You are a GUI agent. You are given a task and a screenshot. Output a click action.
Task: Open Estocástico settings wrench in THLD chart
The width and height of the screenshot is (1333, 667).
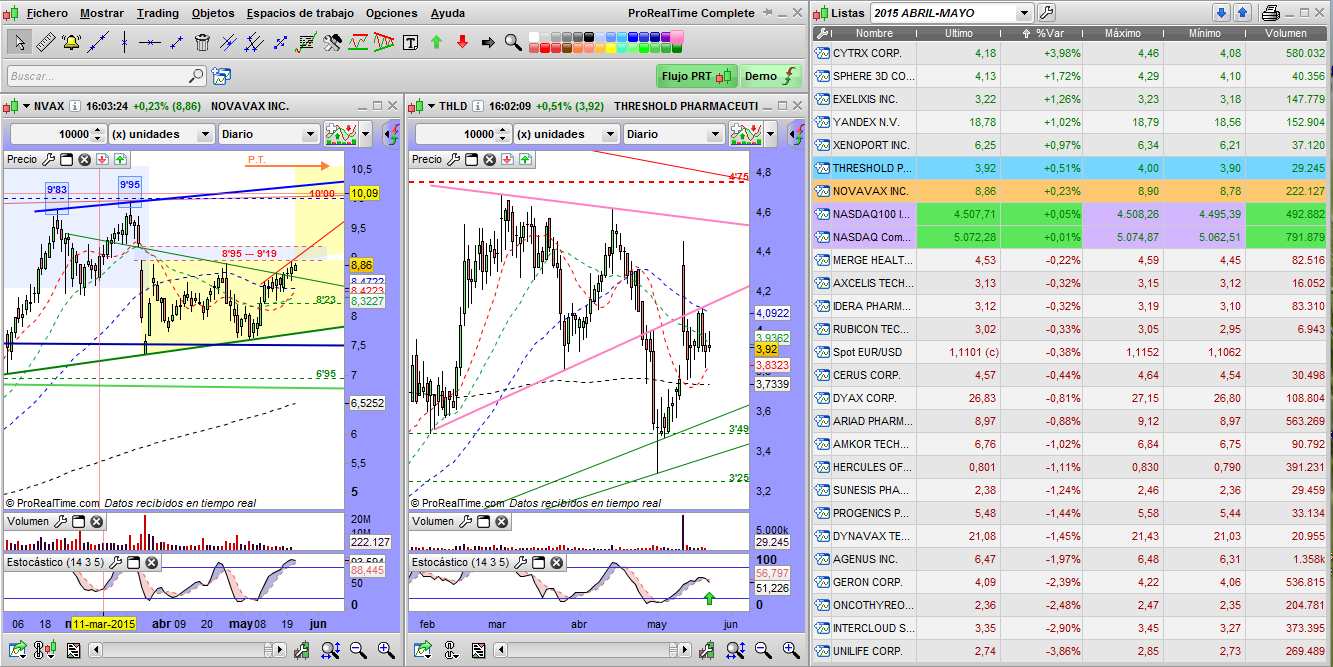[x=520, y=562]
